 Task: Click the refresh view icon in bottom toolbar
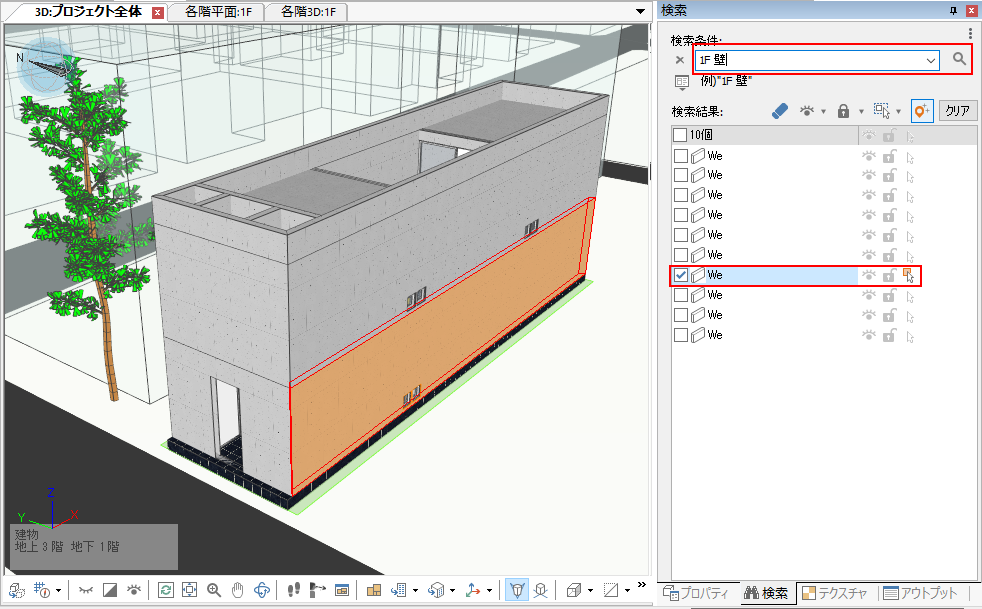[165, 590]
